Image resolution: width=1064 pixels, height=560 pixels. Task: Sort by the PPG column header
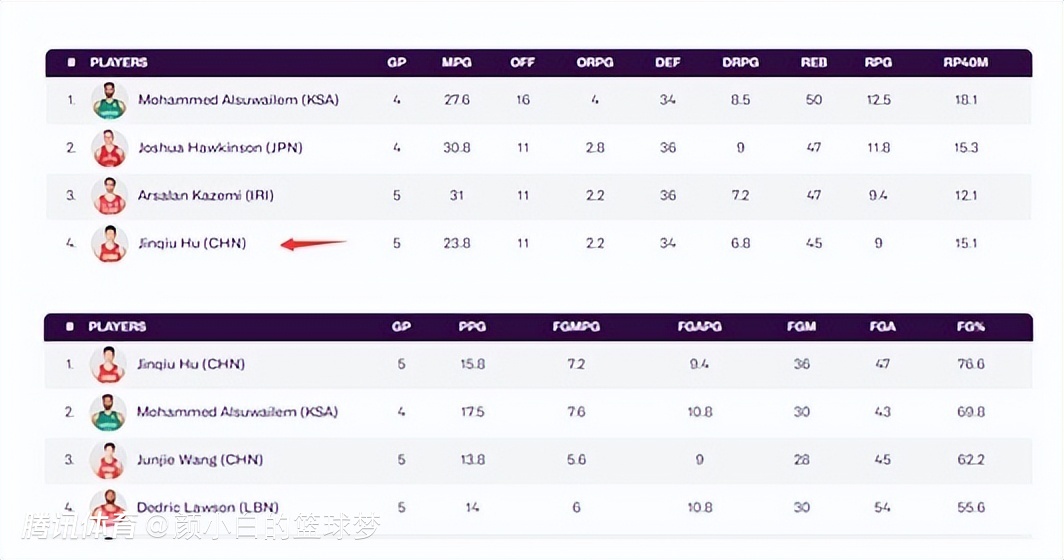pos(472,327)
